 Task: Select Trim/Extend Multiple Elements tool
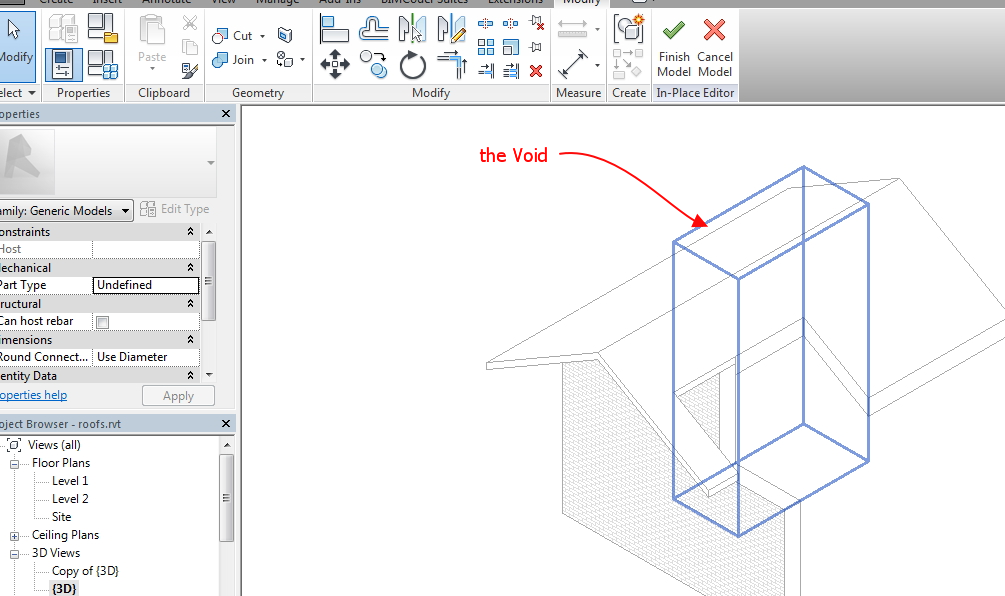coord(511,70)
